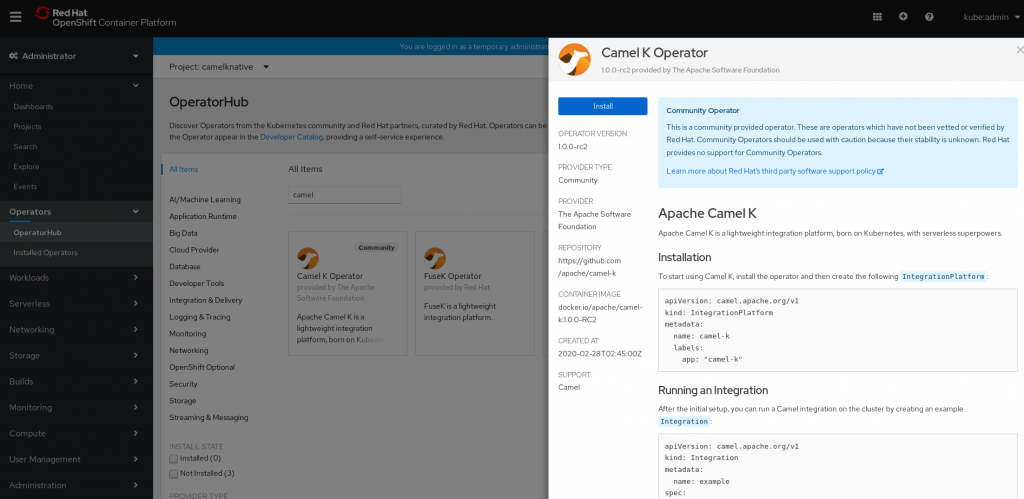Open Red Hat third party support policy link
Viewport: 1024px width, 499px height.
tap(774, 171)
